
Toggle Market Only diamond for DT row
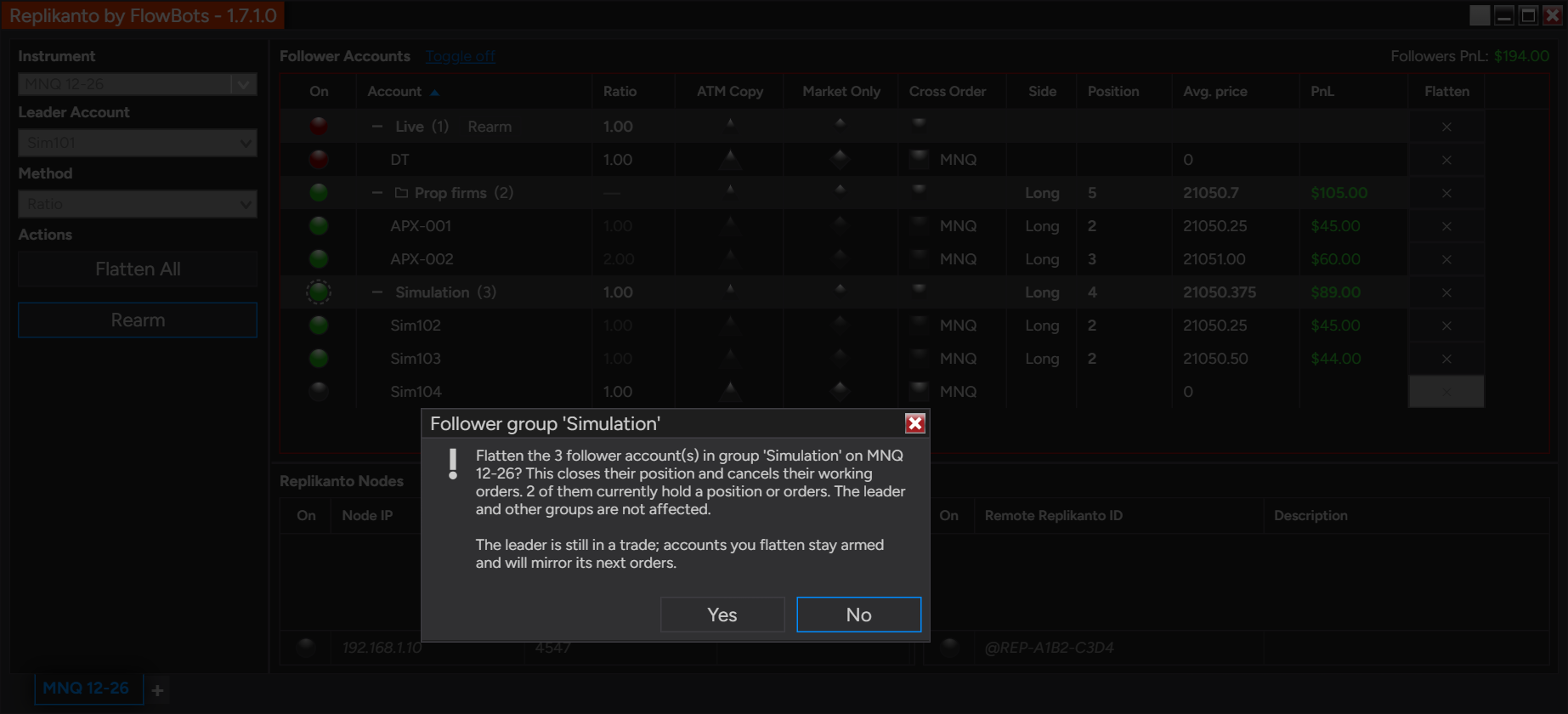[840, 159]
